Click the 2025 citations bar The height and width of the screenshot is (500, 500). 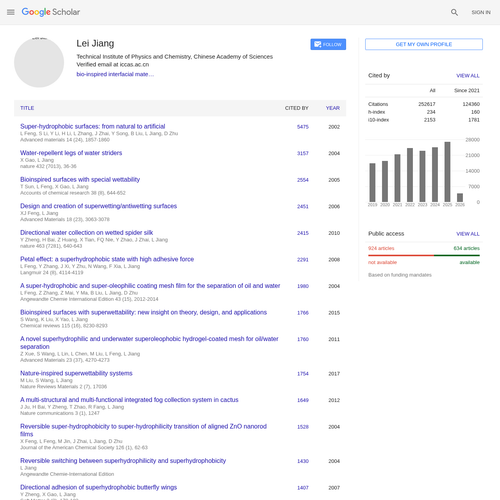pos(447,172)
